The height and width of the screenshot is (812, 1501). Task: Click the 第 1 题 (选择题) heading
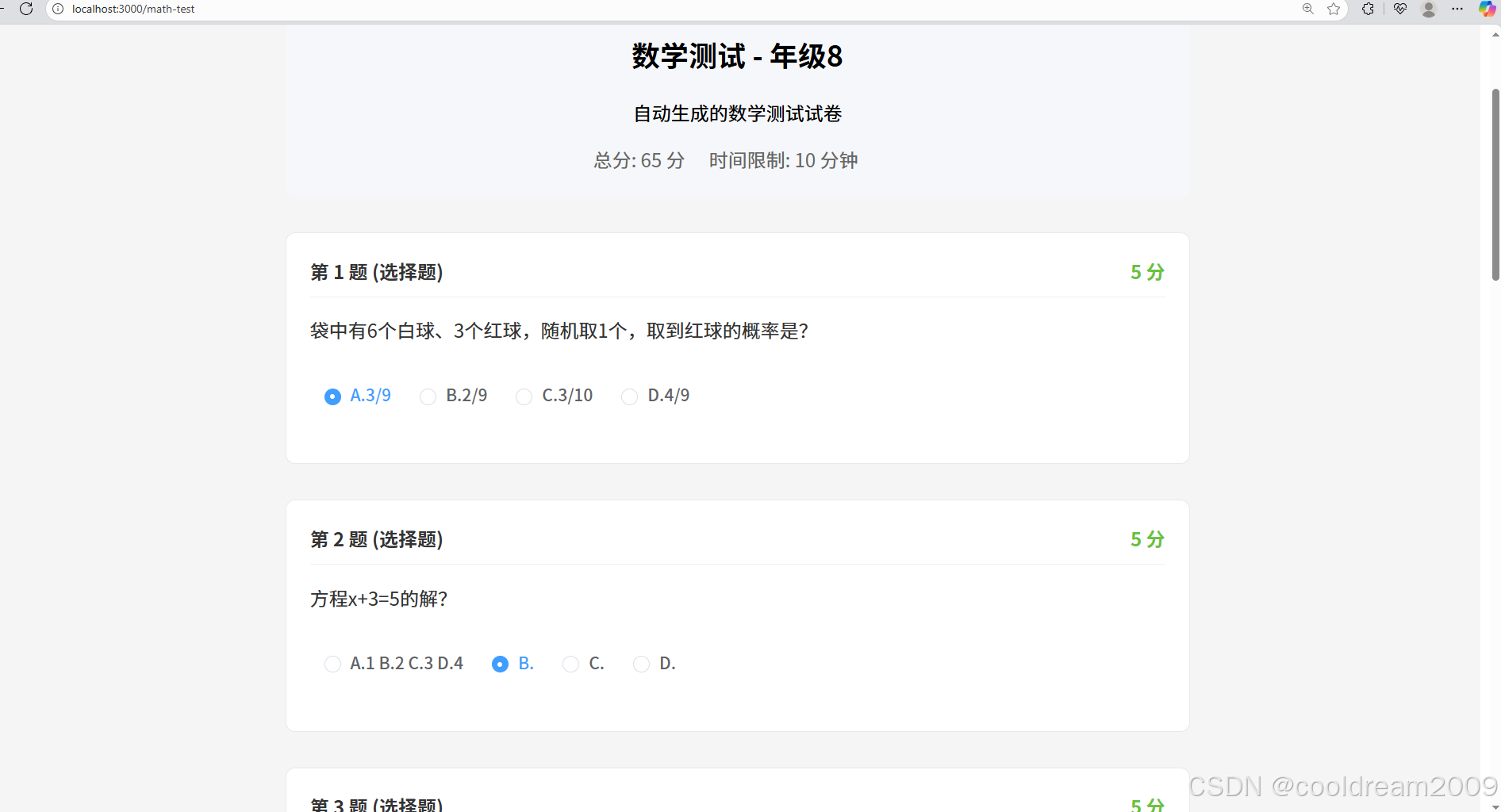point(377,273)
